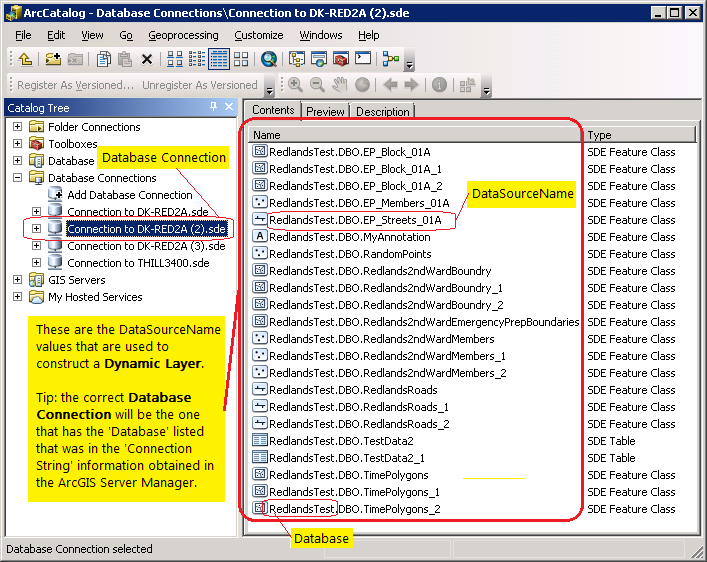Open the ModelBuilder window icon
Viewport: 707px width, 562px height.
point(391,59)
